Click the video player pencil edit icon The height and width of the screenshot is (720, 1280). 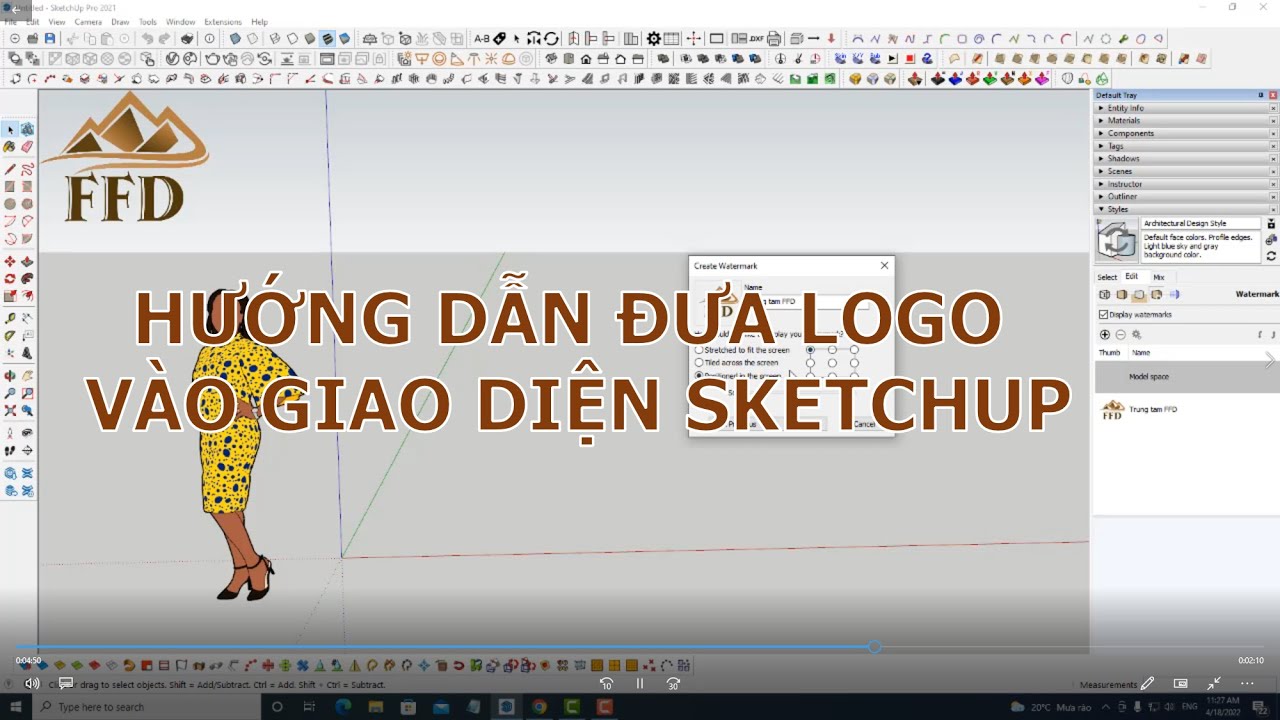pos(1147,683)
